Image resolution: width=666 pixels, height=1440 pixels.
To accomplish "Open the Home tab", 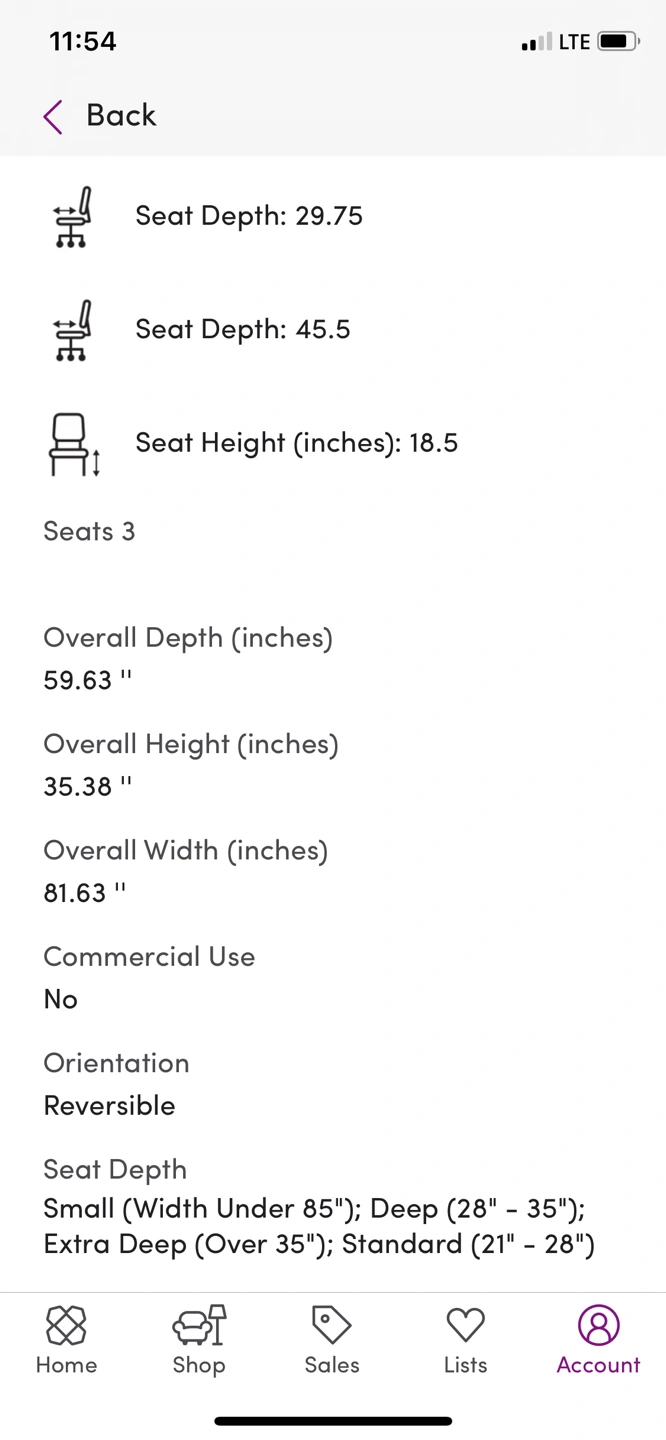I will (66, 1340).
